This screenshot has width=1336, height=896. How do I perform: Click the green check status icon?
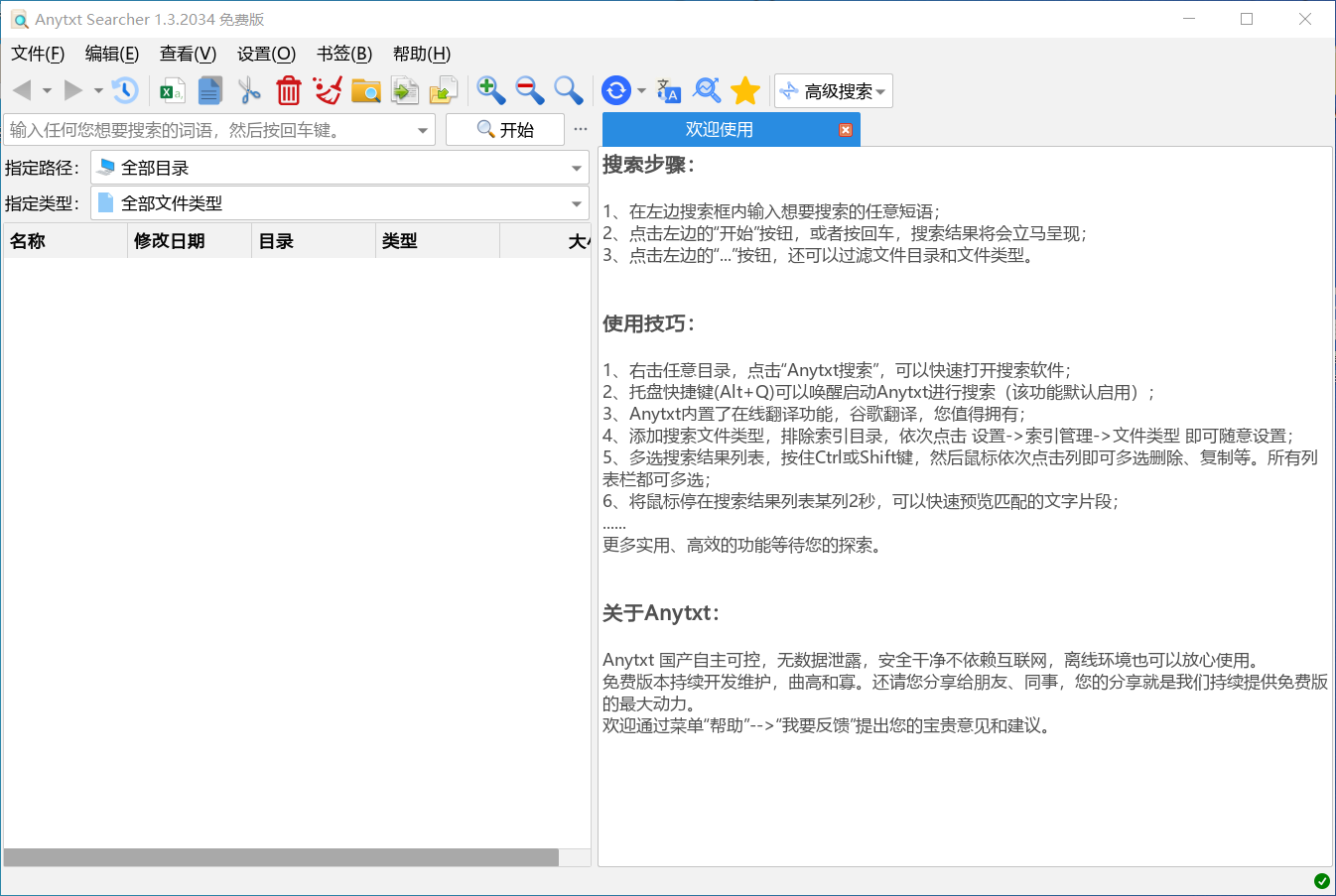click(1322, 881)
